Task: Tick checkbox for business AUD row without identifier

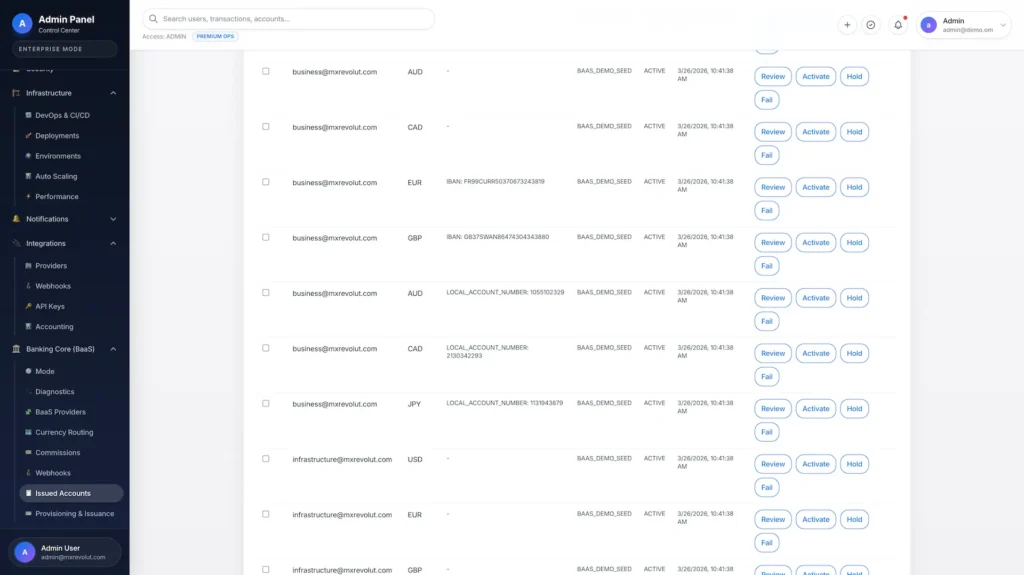Action: (x=266, y=71)
